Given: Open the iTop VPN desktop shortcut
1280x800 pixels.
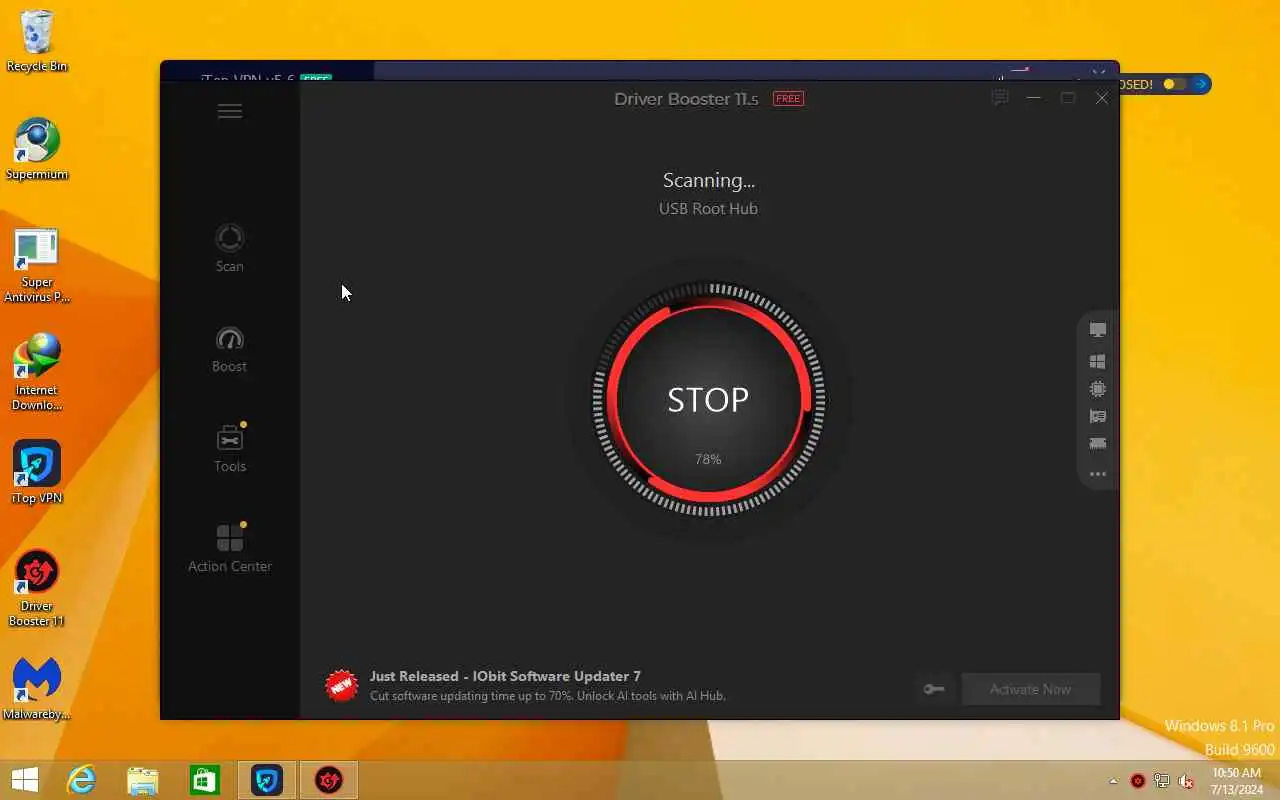Looking at the screenshot, I should [37, 473].
